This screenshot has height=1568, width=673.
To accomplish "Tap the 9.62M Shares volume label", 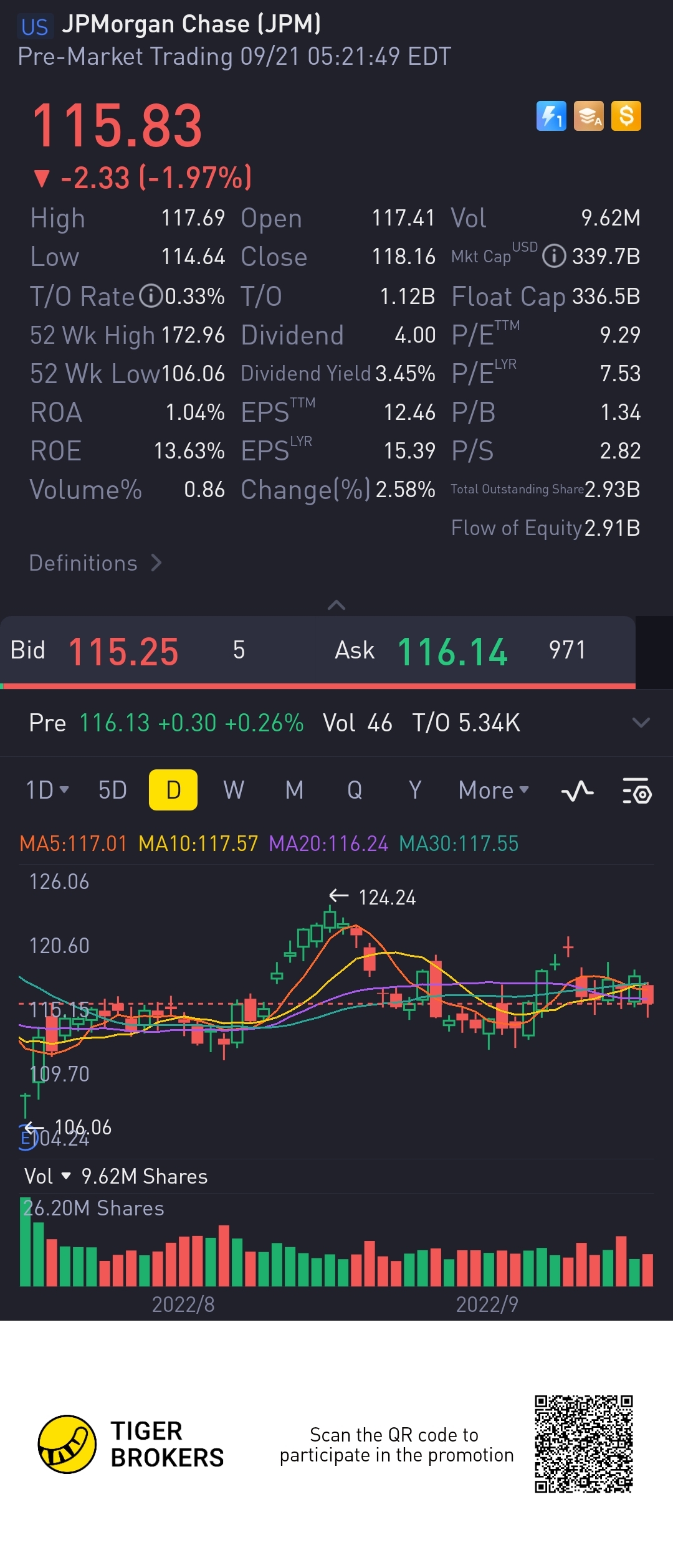I will [145, 1176].
